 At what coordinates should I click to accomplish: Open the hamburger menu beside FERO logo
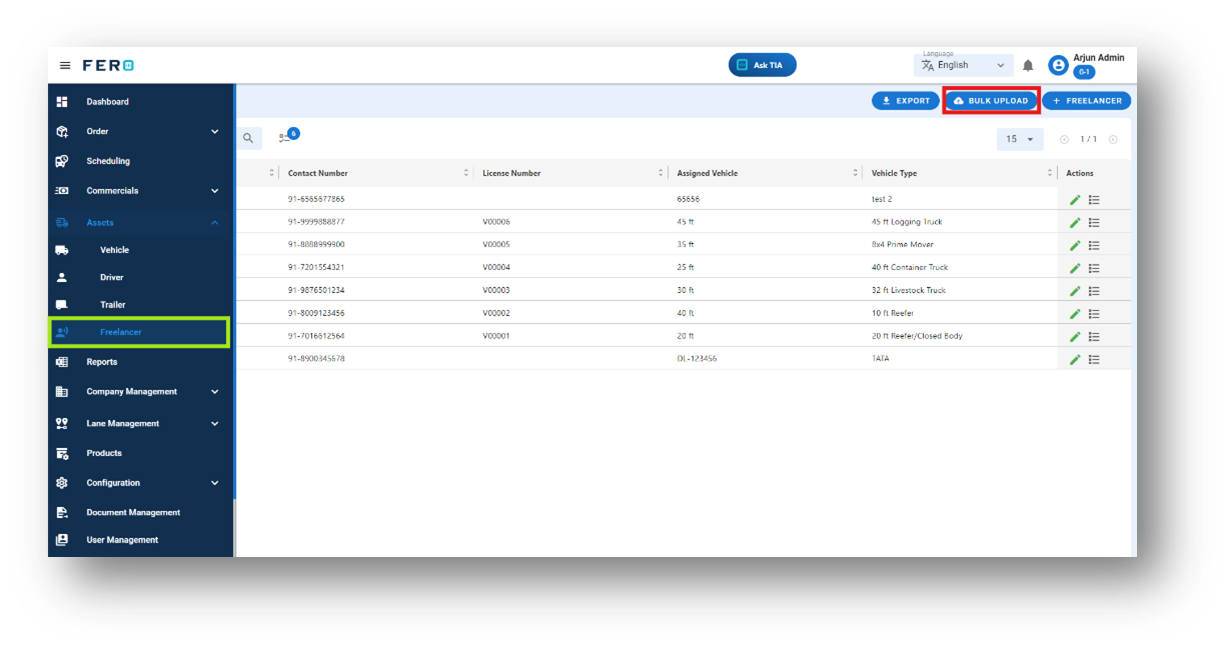pos(65,65)
